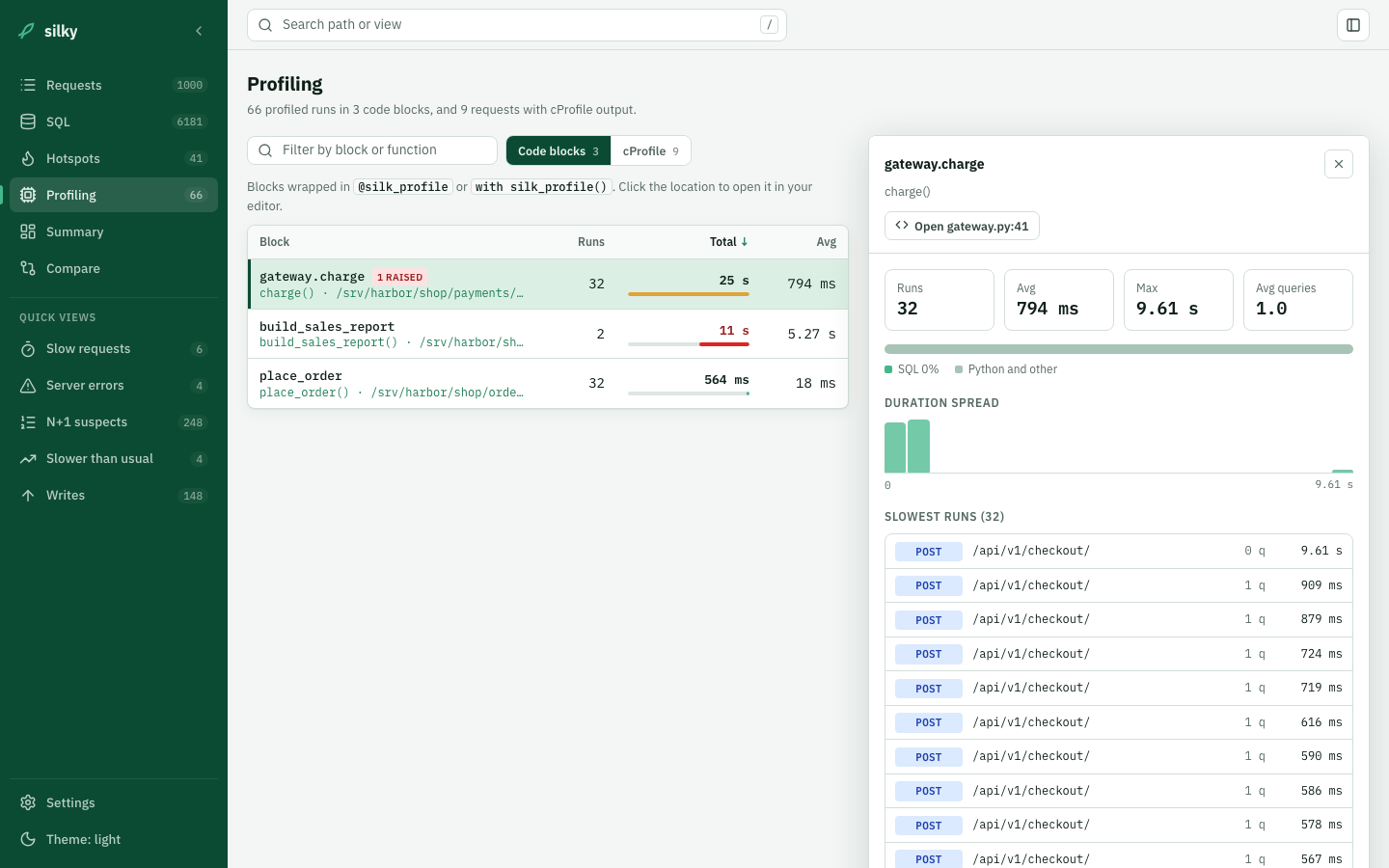1389x868 pixels.
Task: Select the gateway.charge block row
Action: coord(548,285)
